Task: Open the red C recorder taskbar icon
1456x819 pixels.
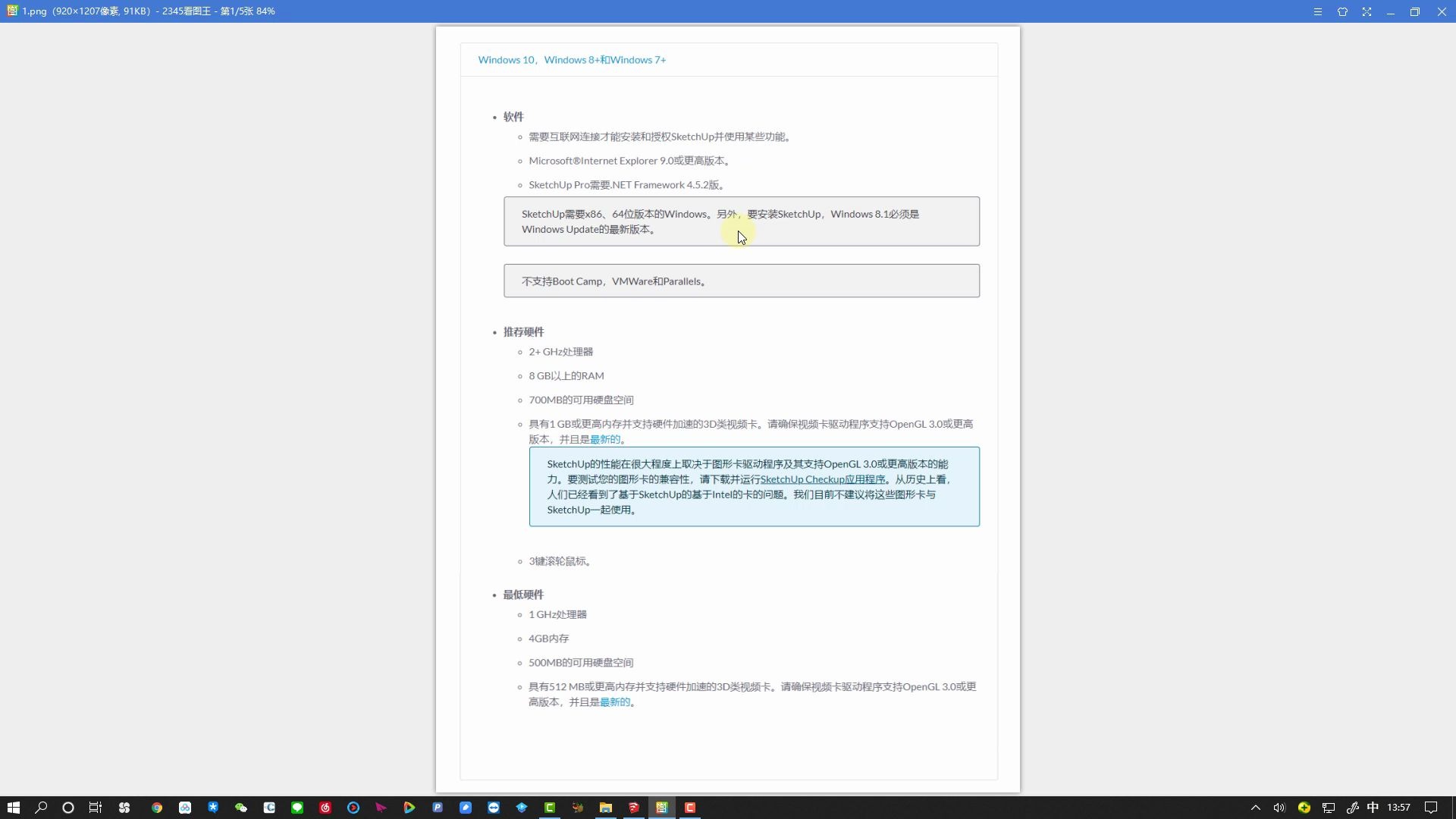Action: click(x=690, y=808)
